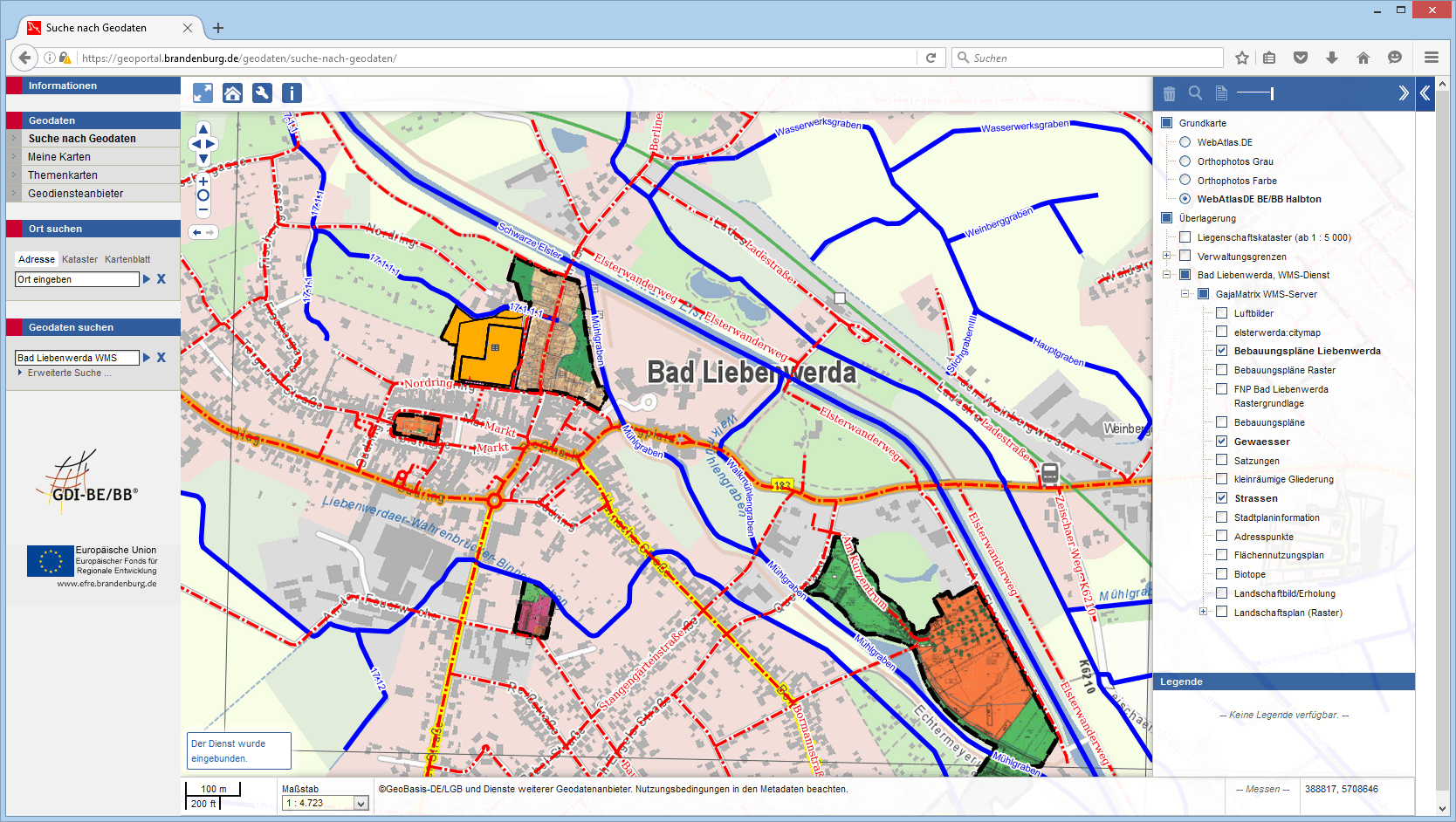Switch to the Kartenblatt search tab

[x=127, y=259]
